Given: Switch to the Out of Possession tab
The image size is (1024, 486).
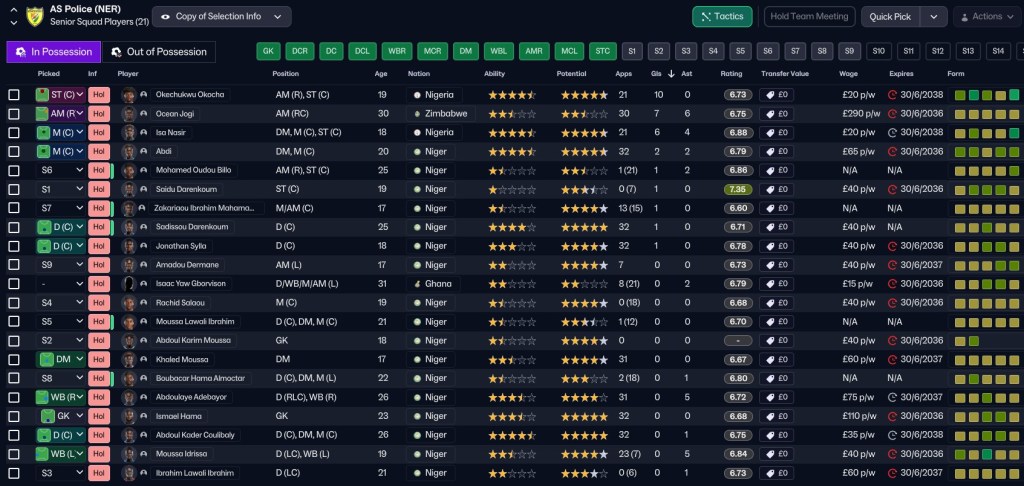Looking at the screenshot, I should pyautogui.click(x=159, y=52).
